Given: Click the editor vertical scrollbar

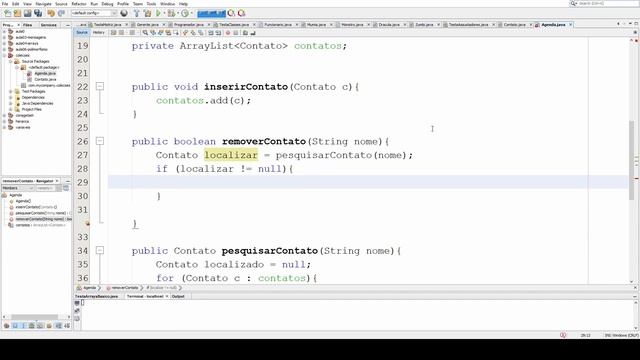Looking at the screenshot, I should 632,159.
